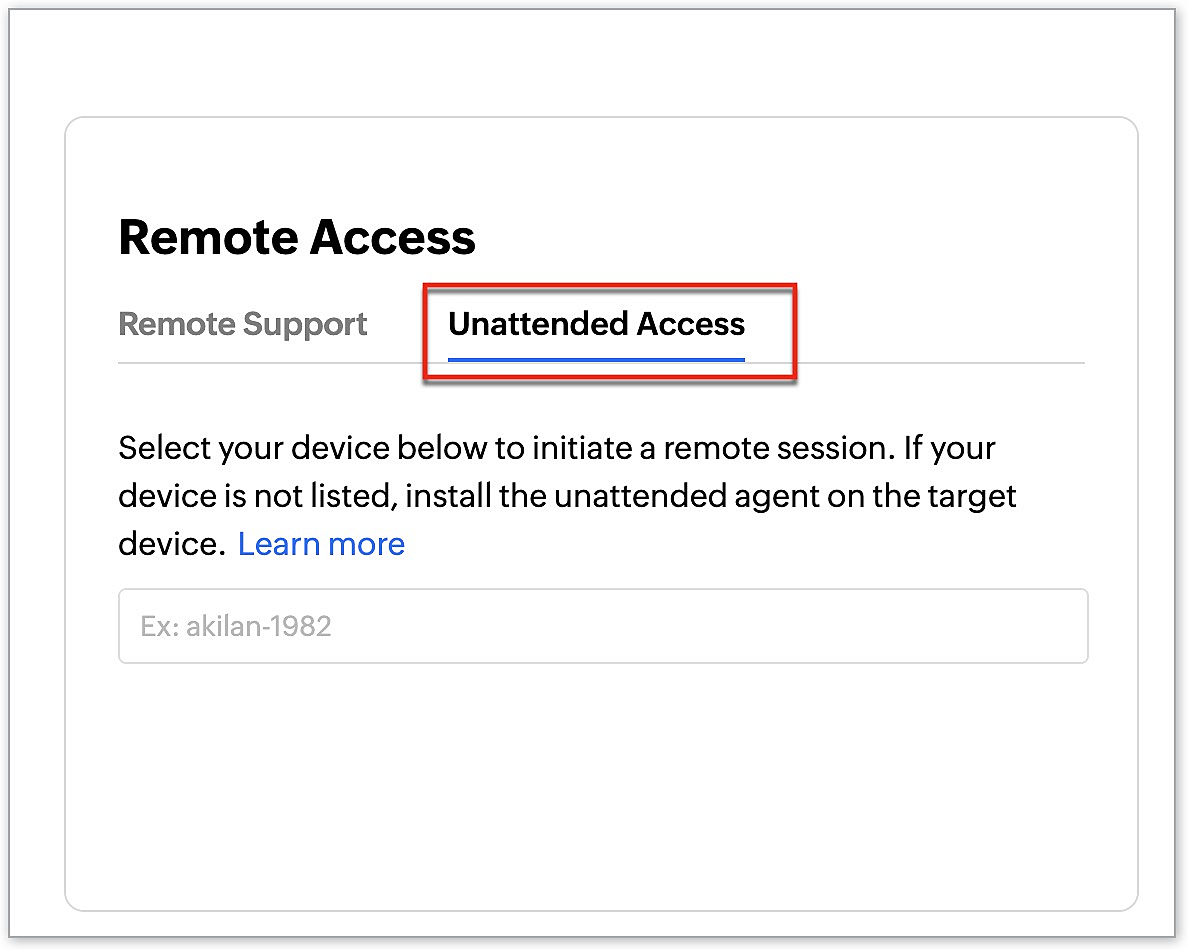
Task: Click 'initiate a remote session' in the description
Action: click(712, 447)
